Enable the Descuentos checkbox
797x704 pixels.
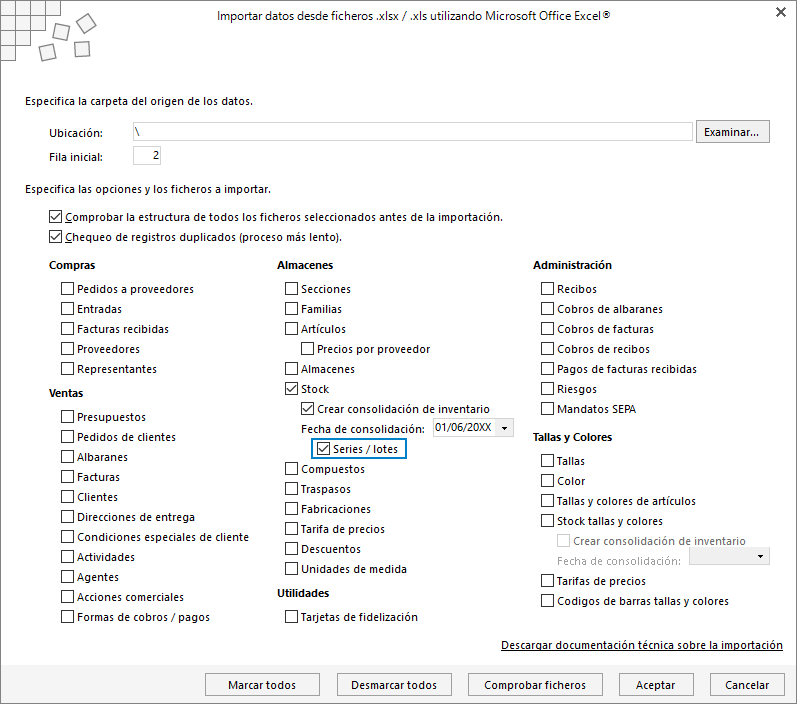292,549
